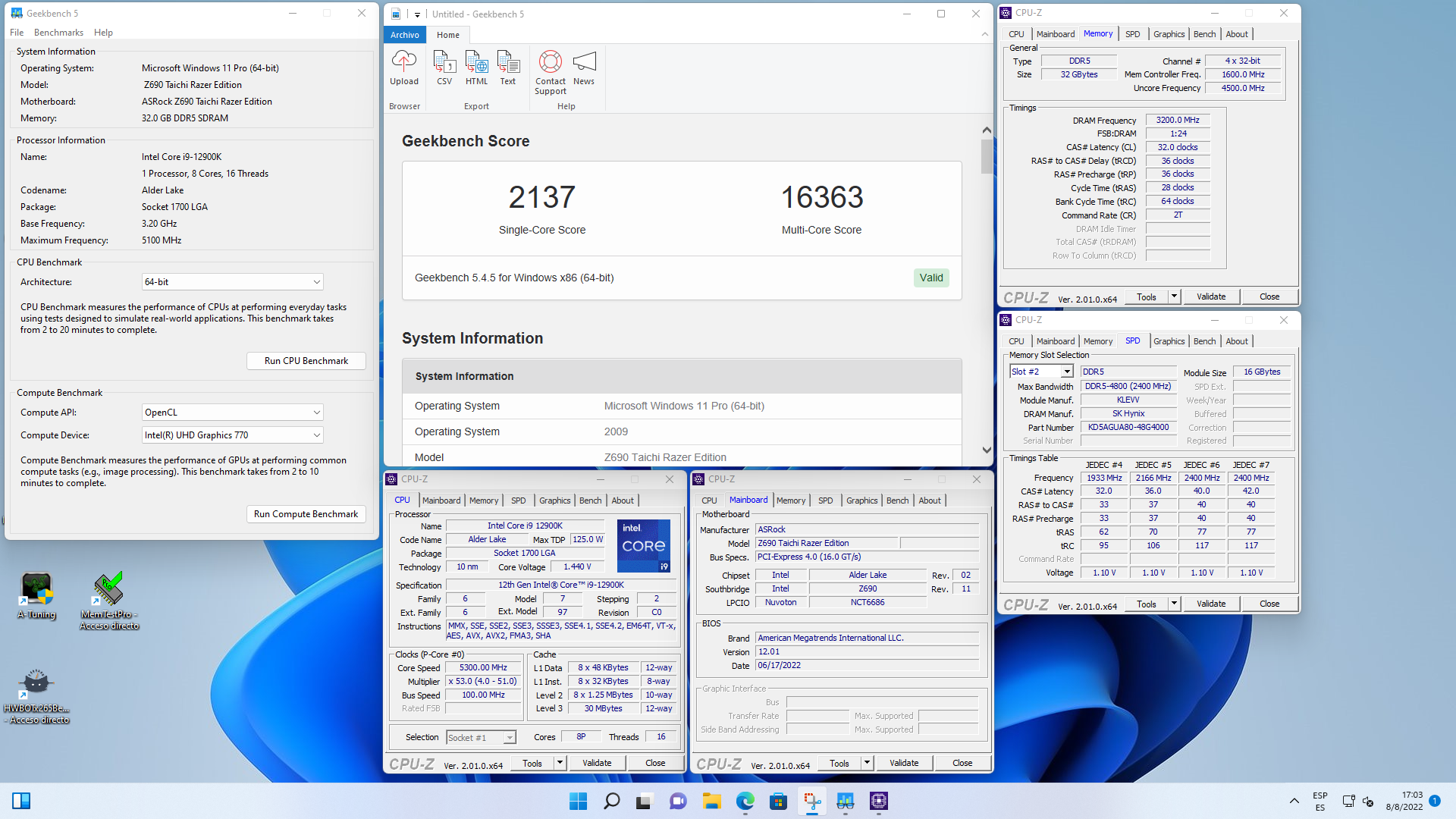Collapse the Geekbench ribbon
Viewport: 1456px width, 819px height.
pyautogui.click(x=984, y=34)
